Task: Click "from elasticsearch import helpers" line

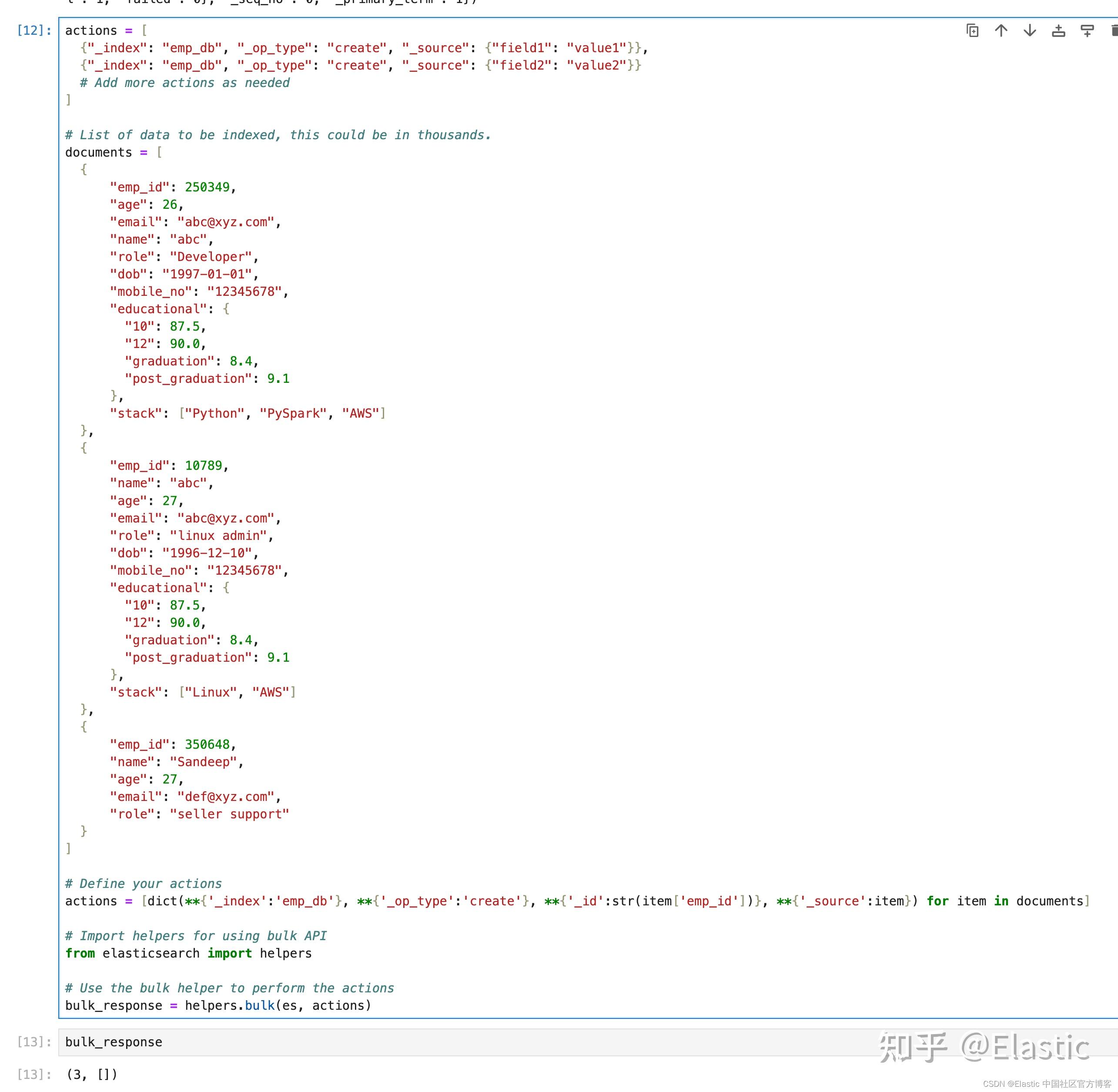Action: pos(189,953)
